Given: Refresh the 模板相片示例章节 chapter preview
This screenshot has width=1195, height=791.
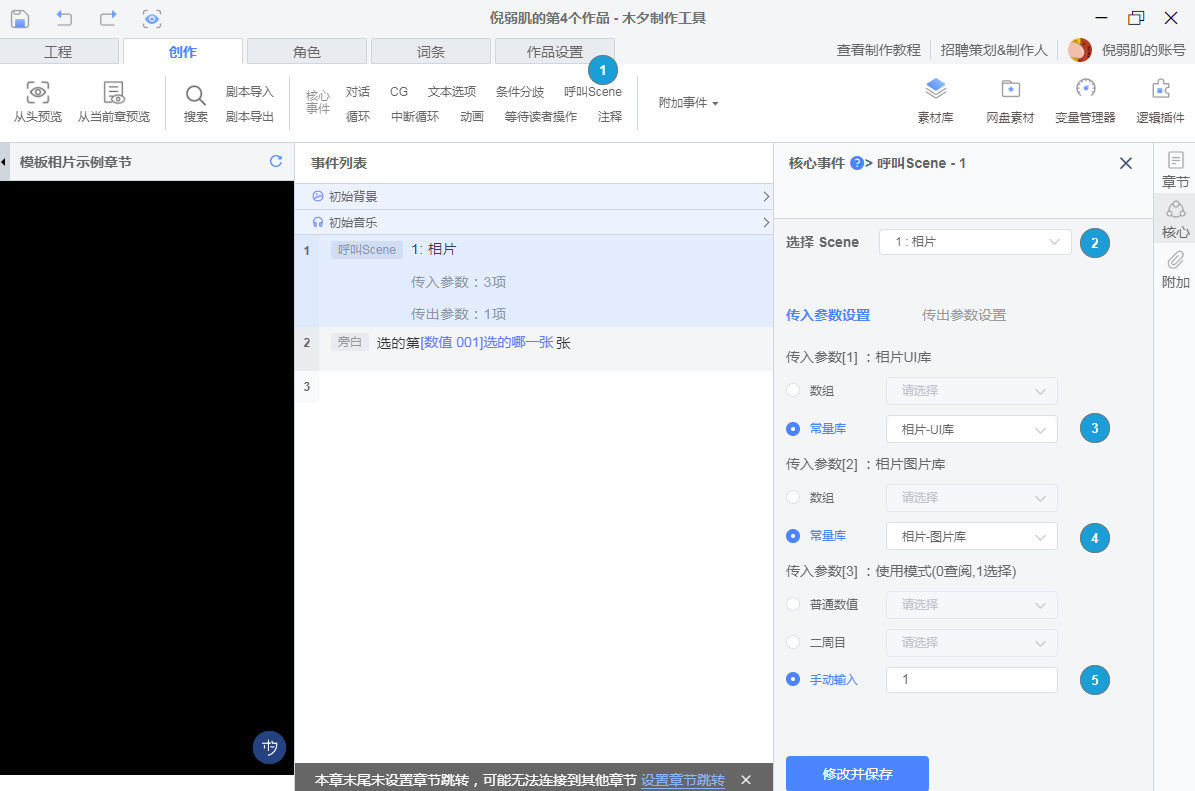Looking at the screenshot, I should point(276,162).
